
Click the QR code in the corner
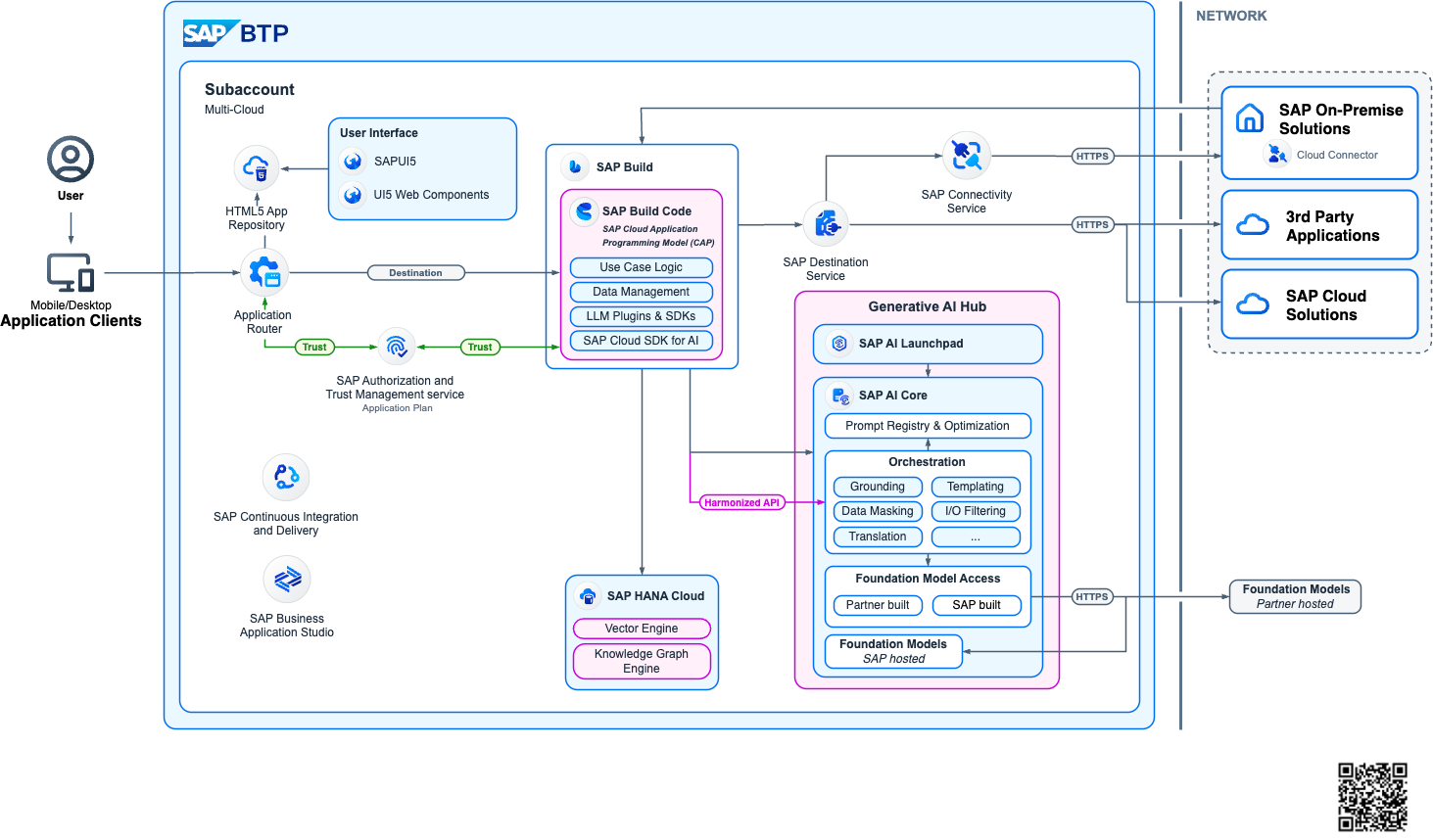coord(1375,796)
